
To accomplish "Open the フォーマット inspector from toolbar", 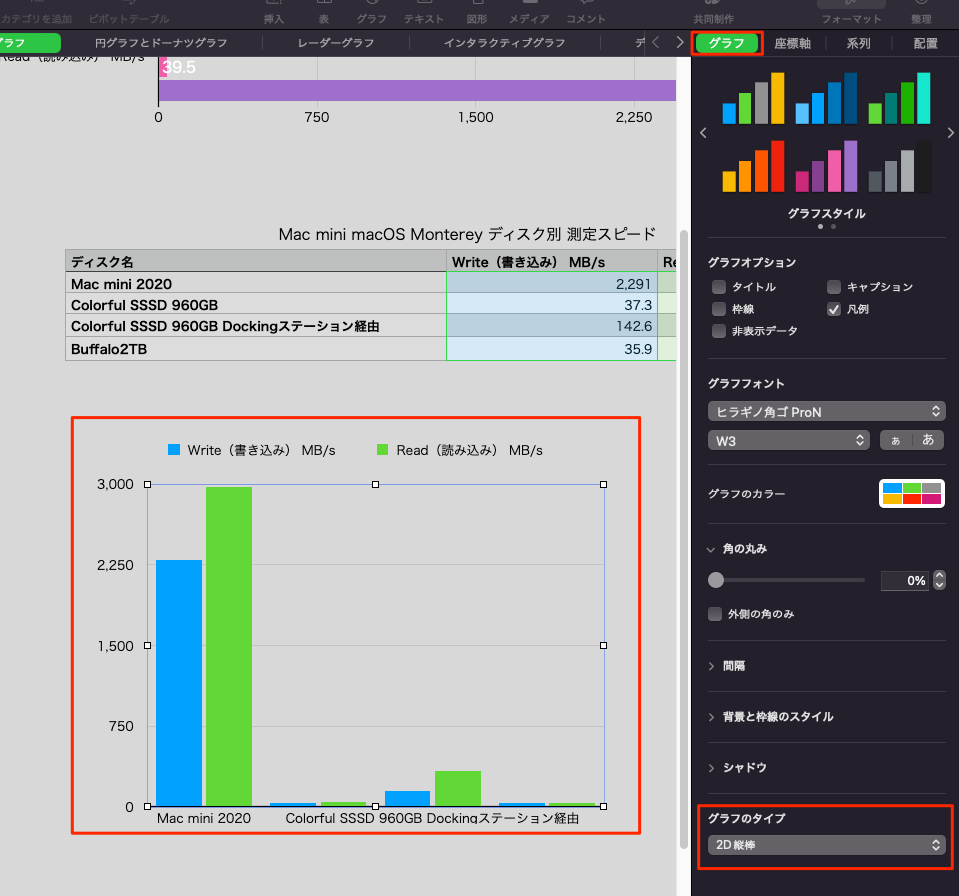I will [851, 13].
